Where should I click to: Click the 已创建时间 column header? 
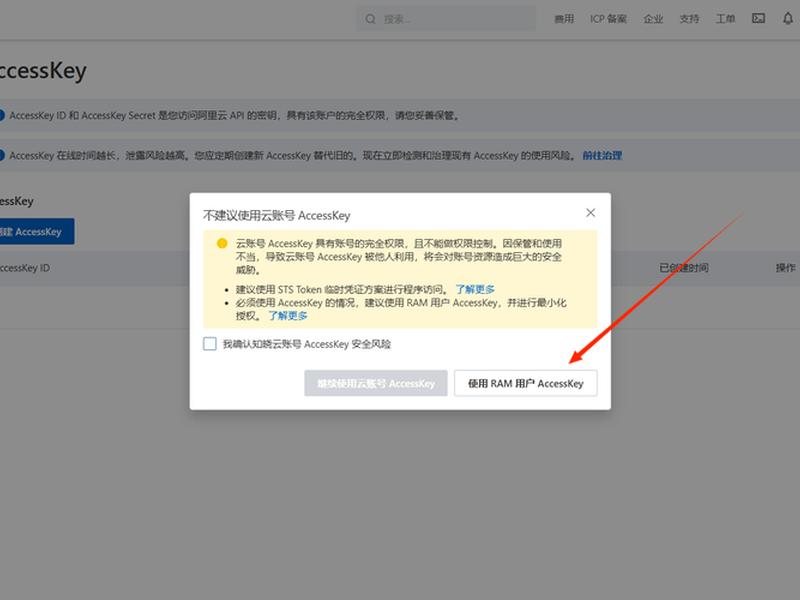pos(684,268)
